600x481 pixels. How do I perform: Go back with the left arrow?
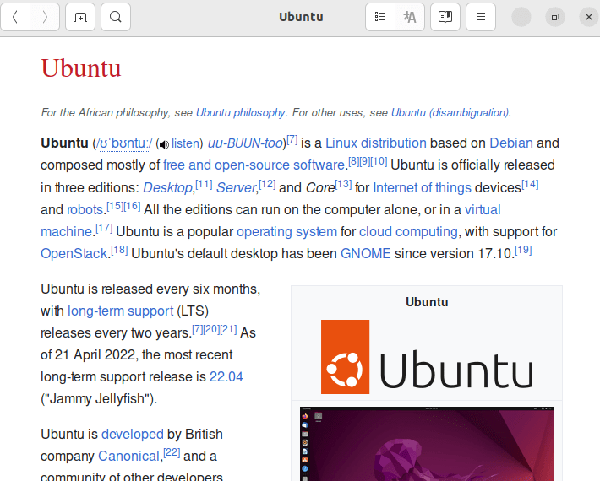pos(16,17)
